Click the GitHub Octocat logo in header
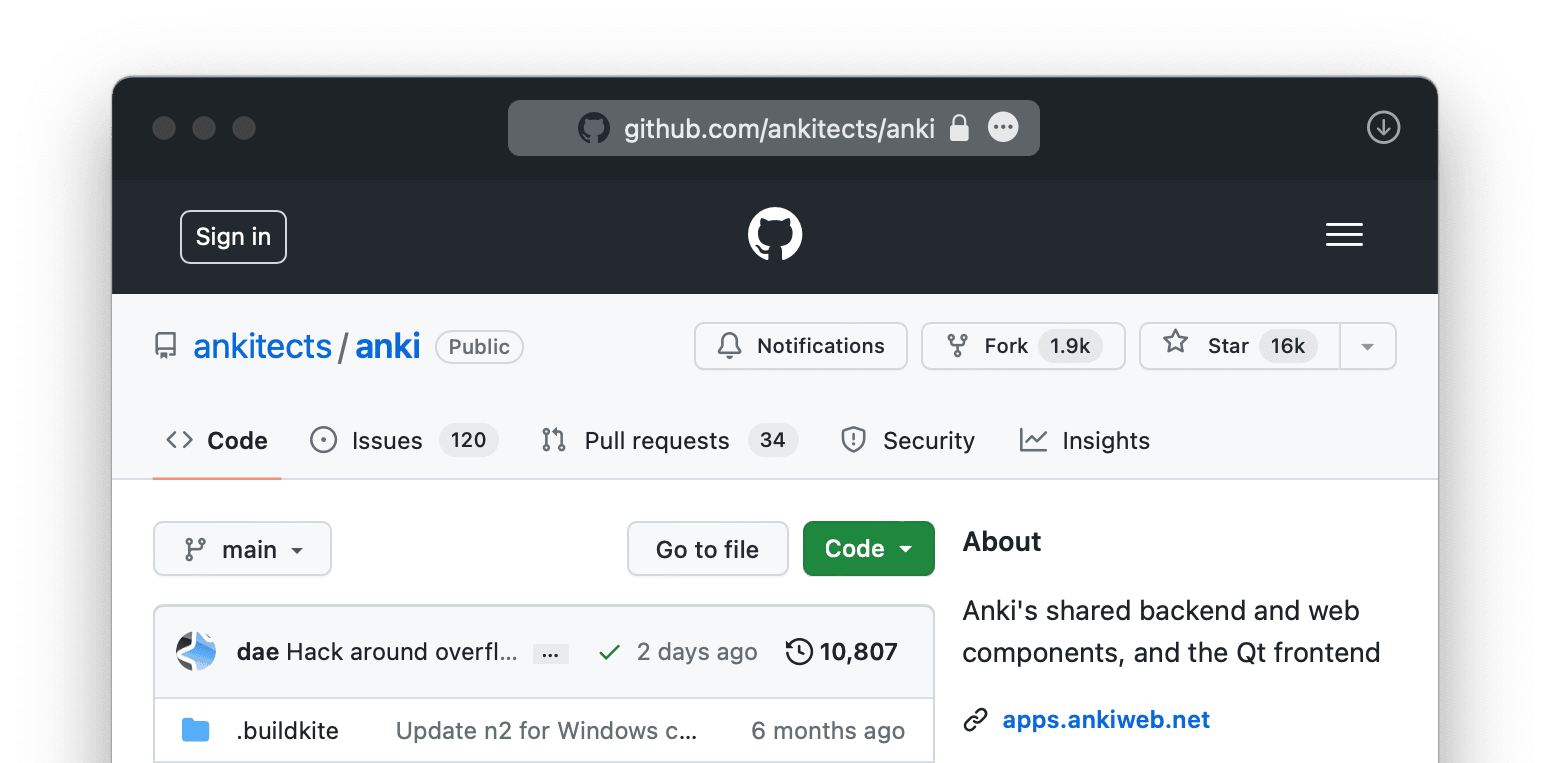This screenshot has width=1550, height=763. coord(775,235)
